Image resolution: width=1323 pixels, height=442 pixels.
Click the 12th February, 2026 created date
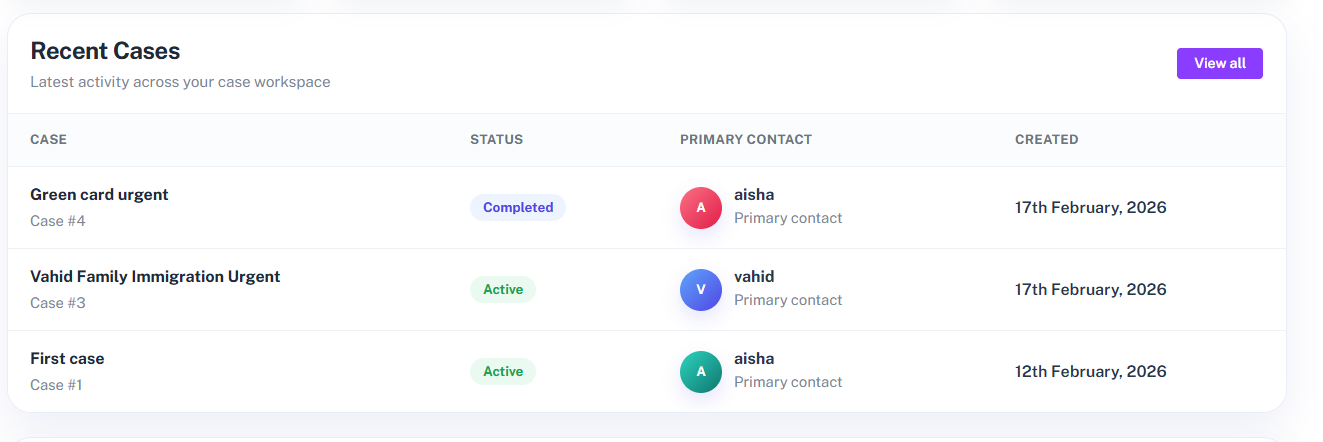1090,372
